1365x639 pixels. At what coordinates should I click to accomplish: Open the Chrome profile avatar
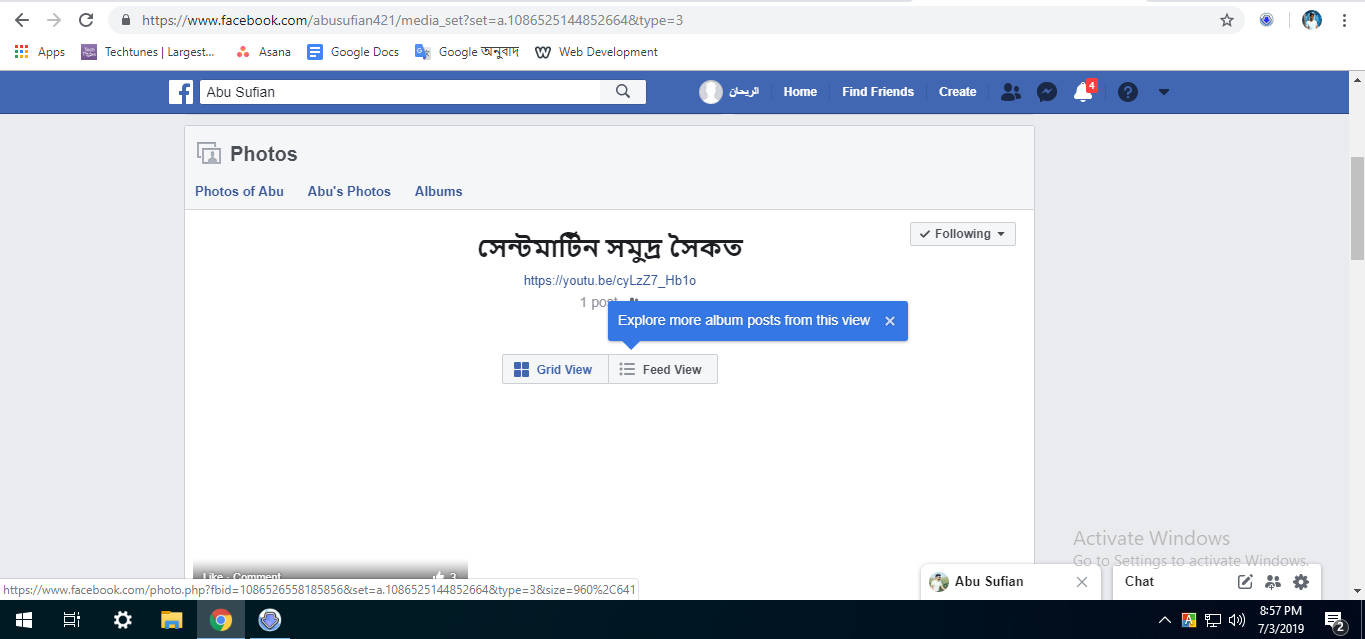click(1312, 20)
